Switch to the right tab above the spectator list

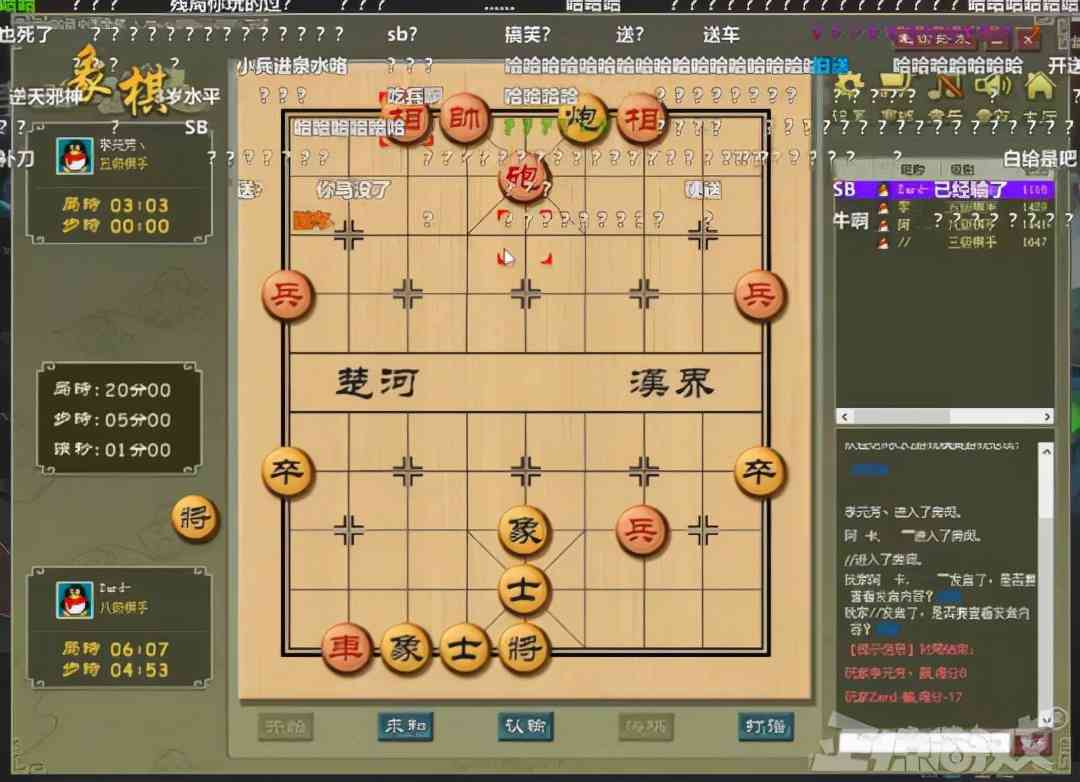click(962, 168)
